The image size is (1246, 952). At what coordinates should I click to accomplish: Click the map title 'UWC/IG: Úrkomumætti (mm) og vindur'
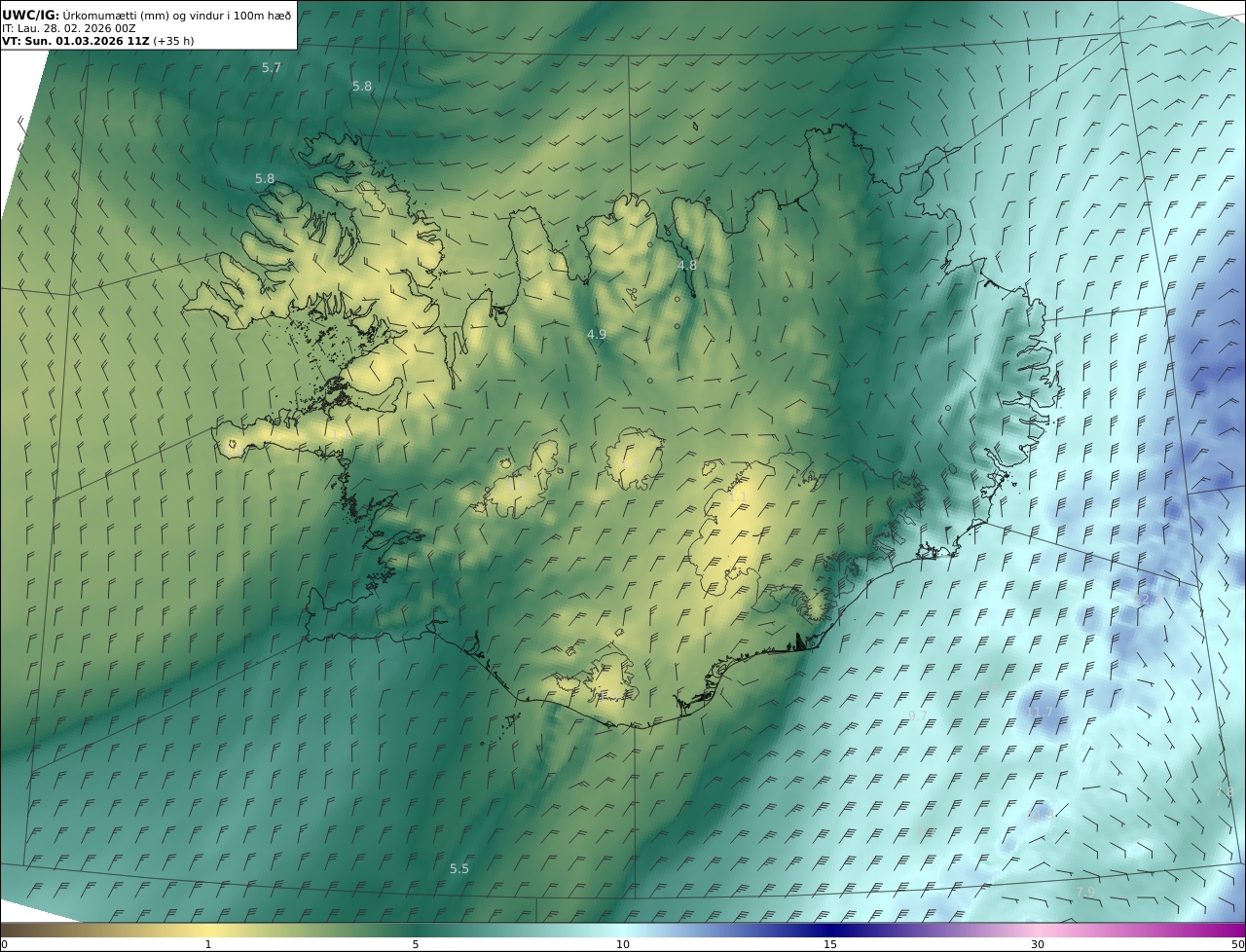(146, 14)
